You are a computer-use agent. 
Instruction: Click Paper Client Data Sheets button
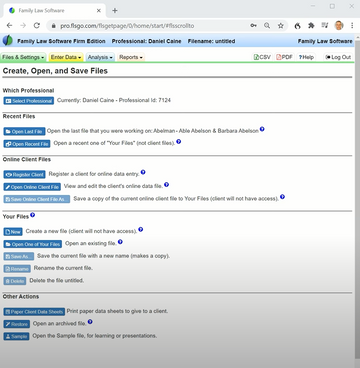[x=34, y=312]
